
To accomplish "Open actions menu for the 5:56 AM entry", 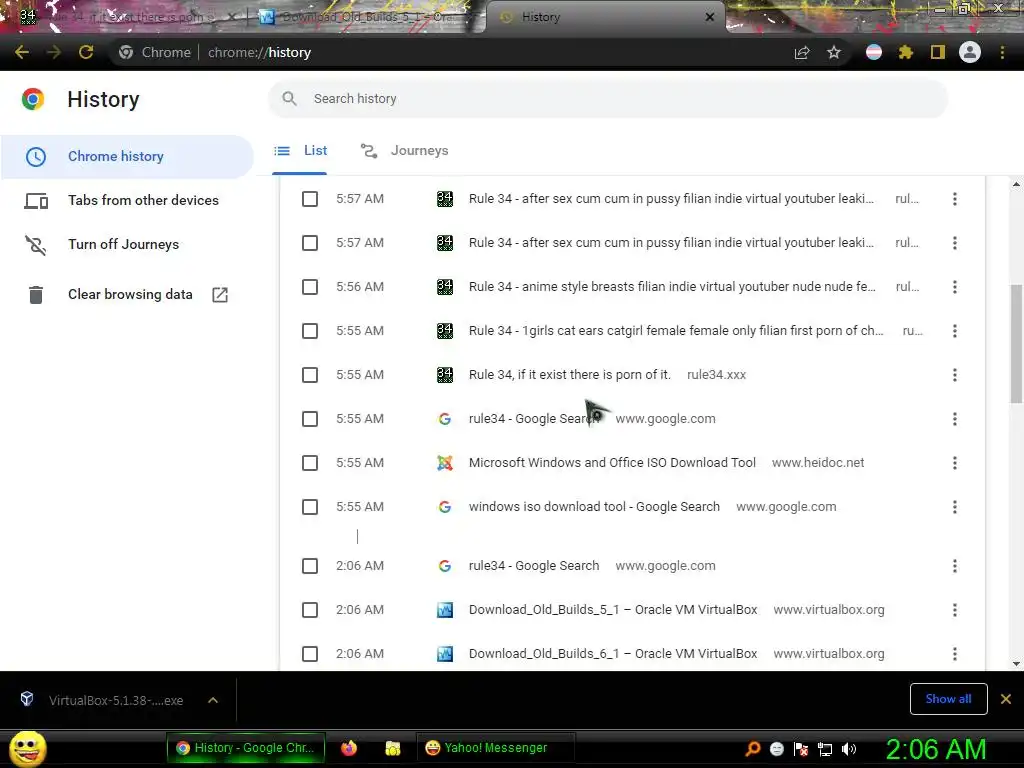I will (955, 287).
